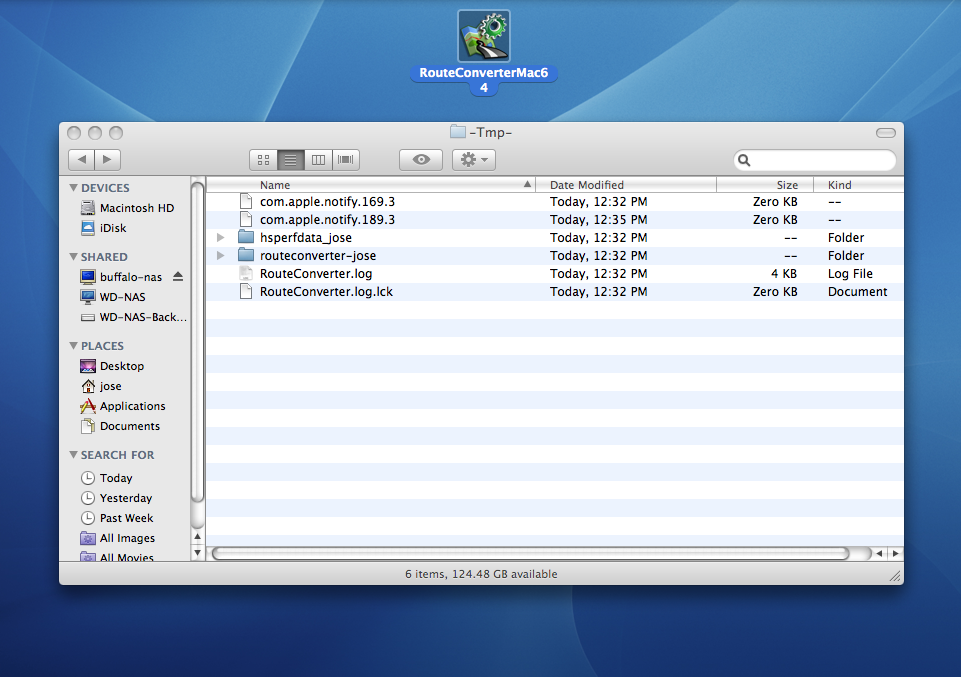Go back with the left arrow button
The width and height of the screenshot is (961, 677).
click(x=82, y=159)
